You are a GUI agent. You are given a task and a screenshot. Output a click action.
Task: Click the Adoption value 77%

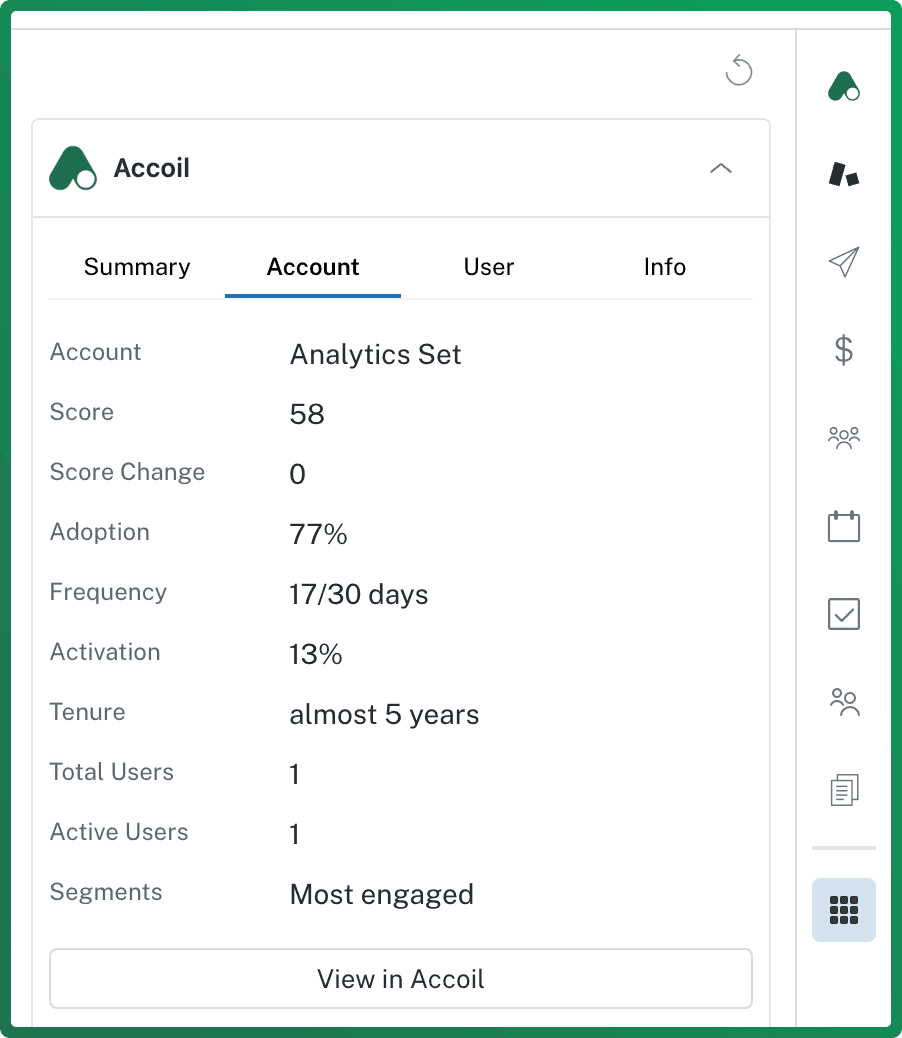318,534
